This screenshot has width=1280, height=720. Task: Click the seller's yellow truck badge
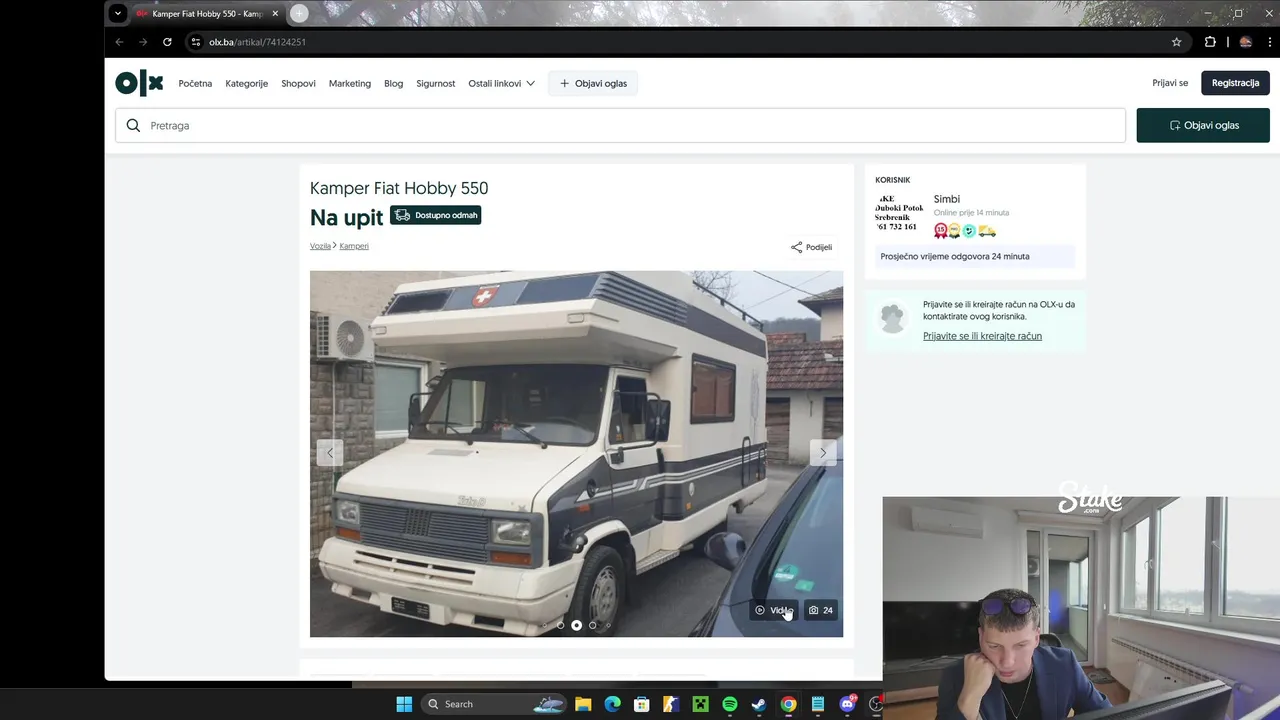(x=987, y=231)
